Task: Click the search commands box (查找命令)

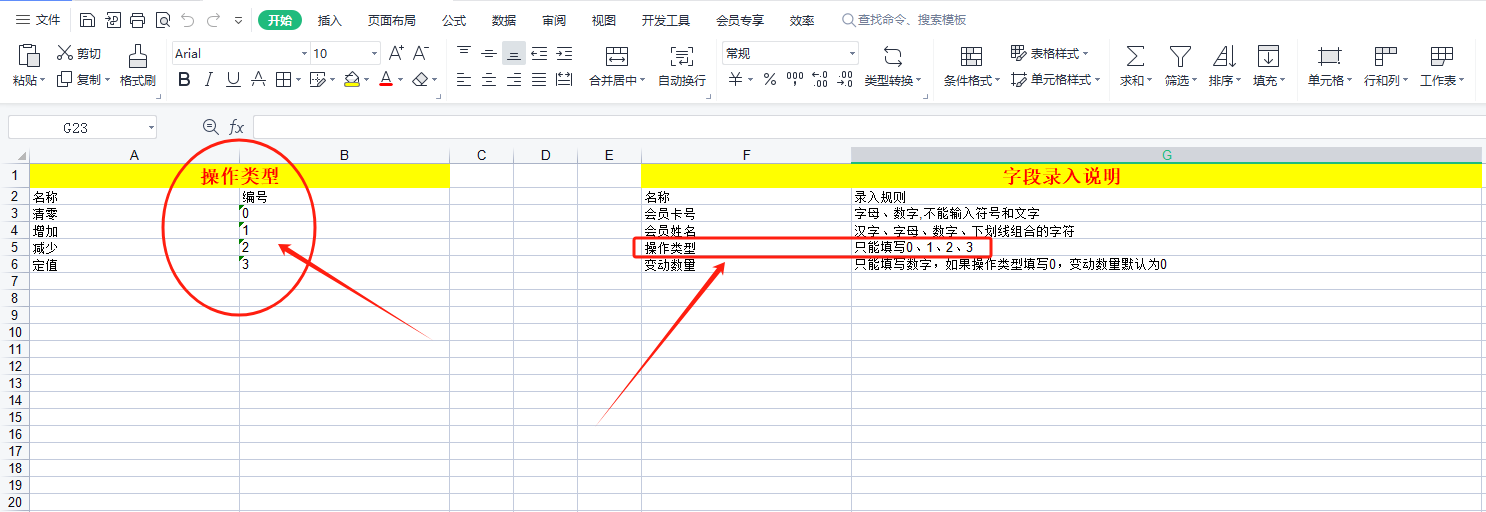Action: point(910,20)
